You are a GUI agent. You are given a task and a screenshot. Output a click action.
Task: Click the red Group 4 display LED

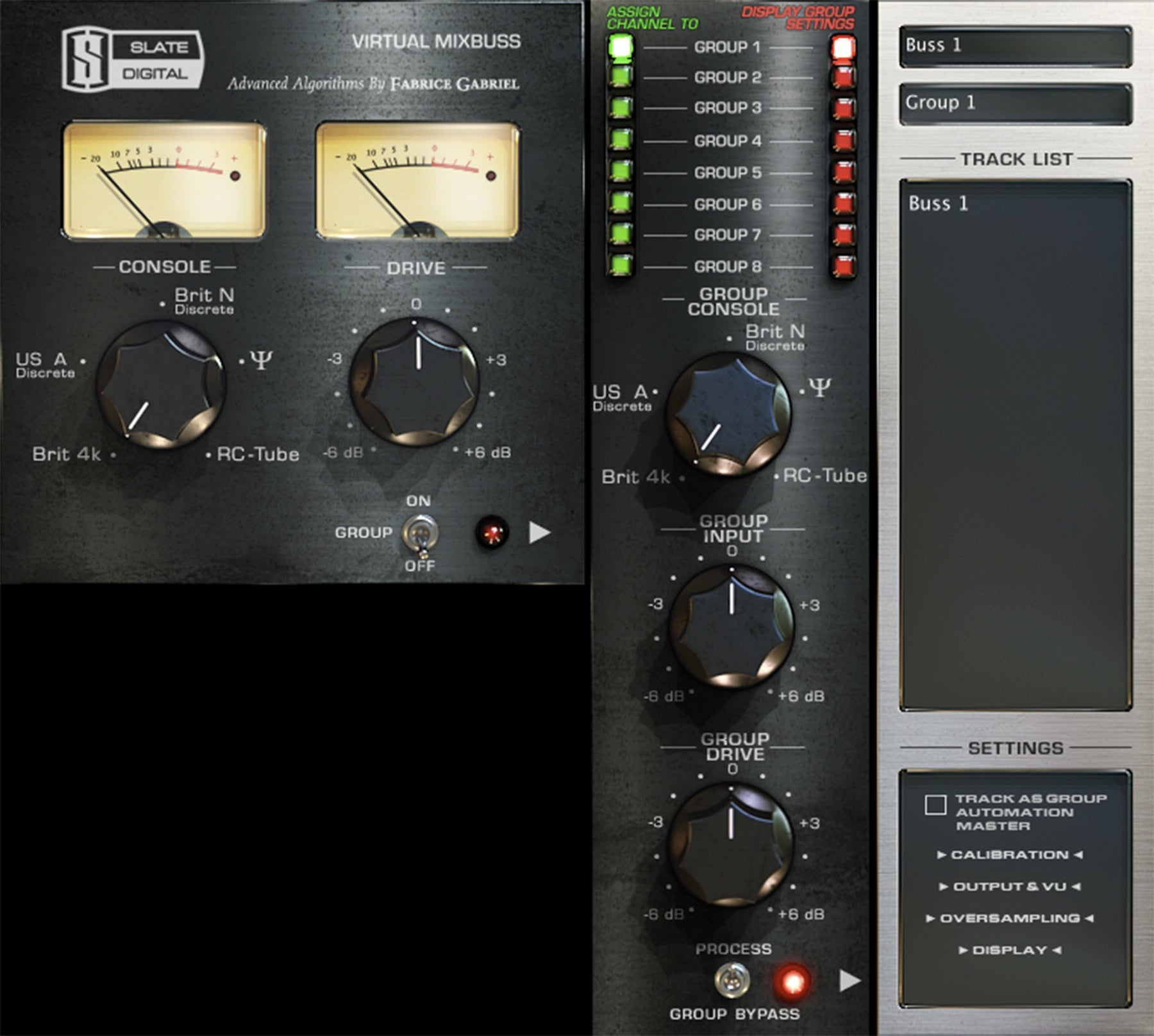point(842,140)
